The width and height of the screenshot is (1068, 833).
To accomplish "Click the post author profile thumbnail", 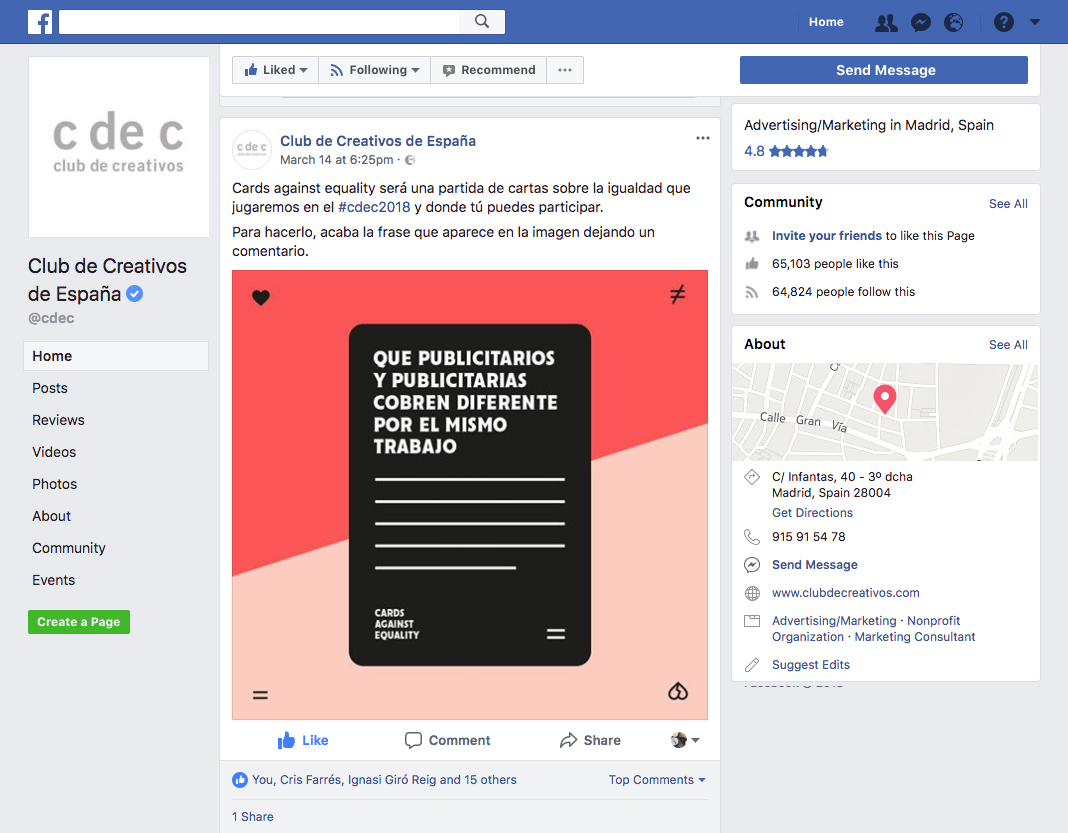I will pyautogui.click(x=252, y=149).
